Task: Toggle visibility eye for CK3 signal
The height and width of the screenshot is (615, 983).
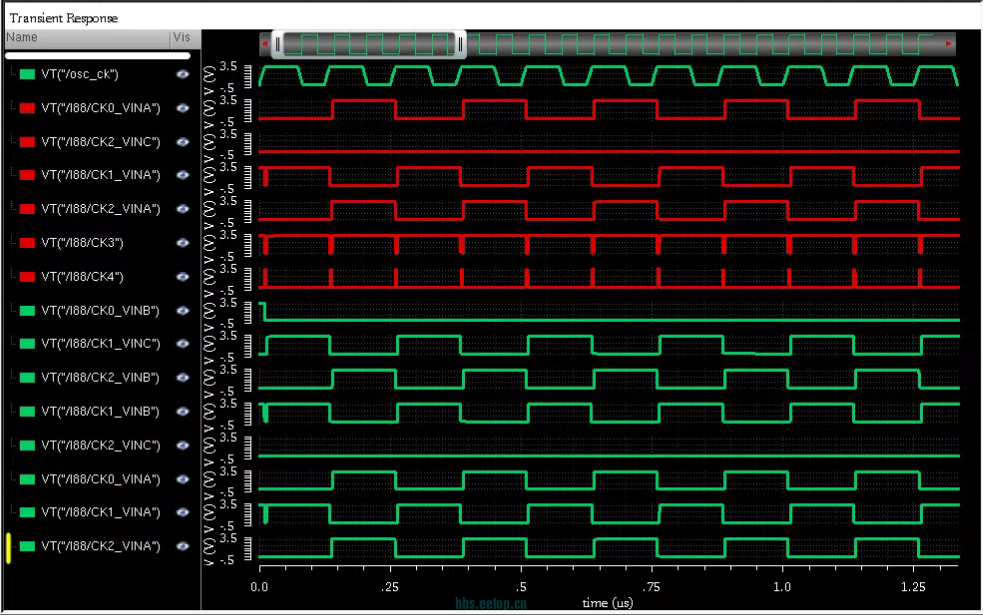Action: (182, 243)
